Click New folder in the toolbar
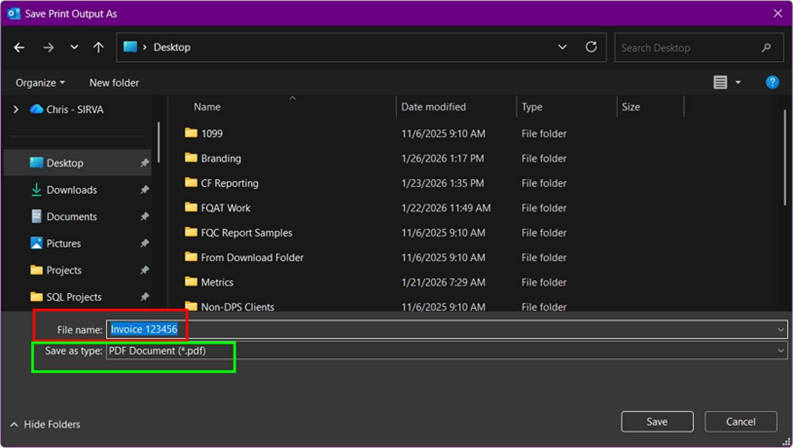The width and height of the screenshot is (793, 448). coord(114,83)
